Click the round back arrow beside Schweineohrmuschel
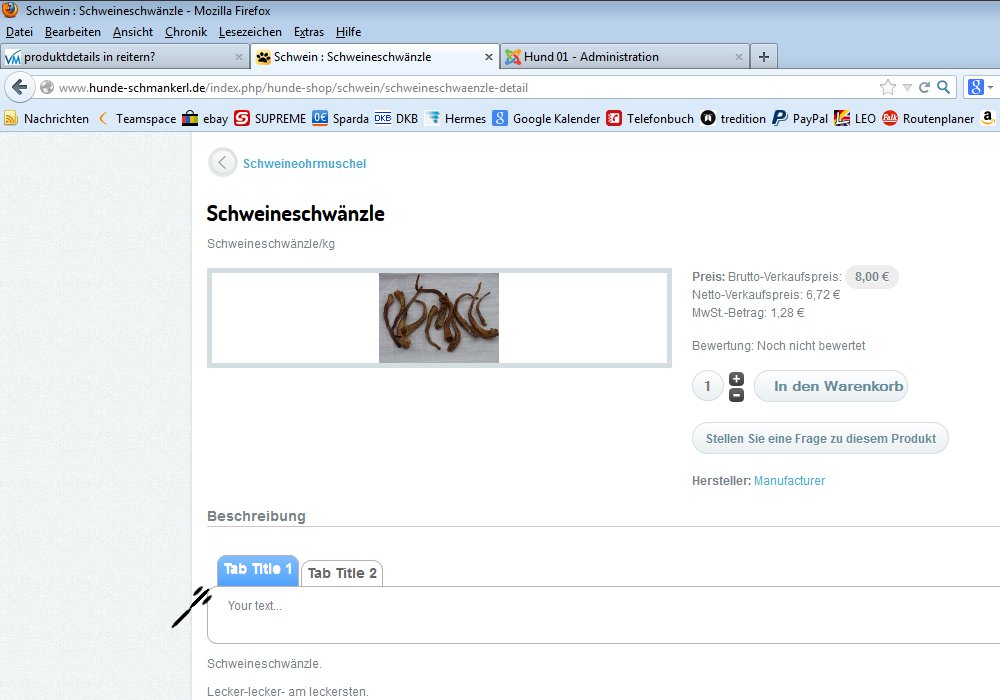The image size is (1000, 700). coord(222,163)
